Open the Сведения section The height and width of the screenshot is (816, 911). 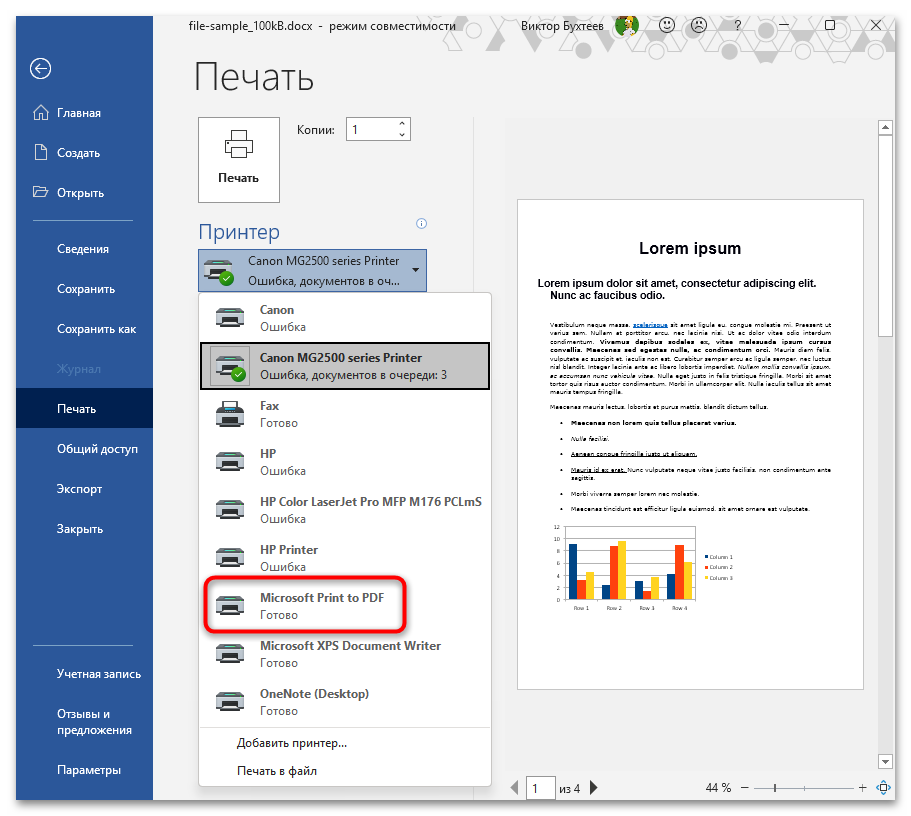click(84, 249)
